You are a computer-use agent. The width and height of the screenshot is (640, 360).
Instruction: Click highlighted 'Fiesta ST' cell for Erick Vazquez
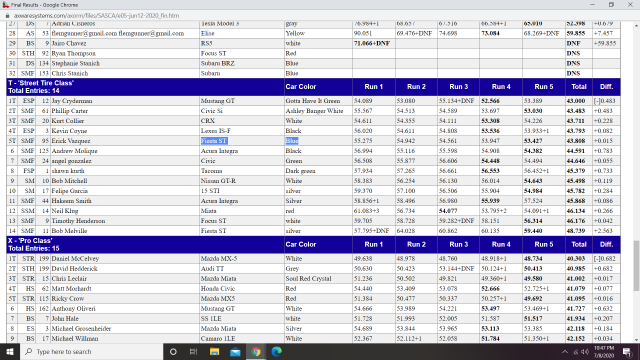(x=214, y=141)
